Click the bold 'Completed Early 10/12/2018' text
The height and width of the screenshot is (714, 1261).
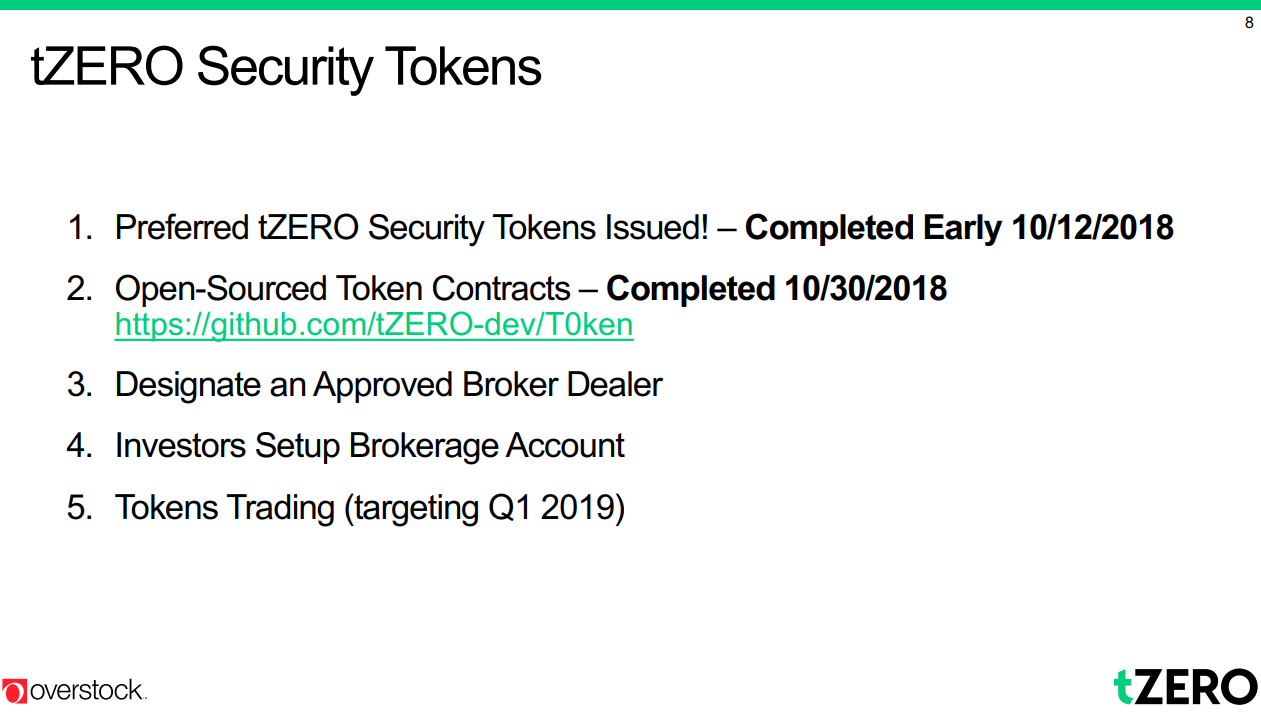pyautogui.click(x=959, y=228)
